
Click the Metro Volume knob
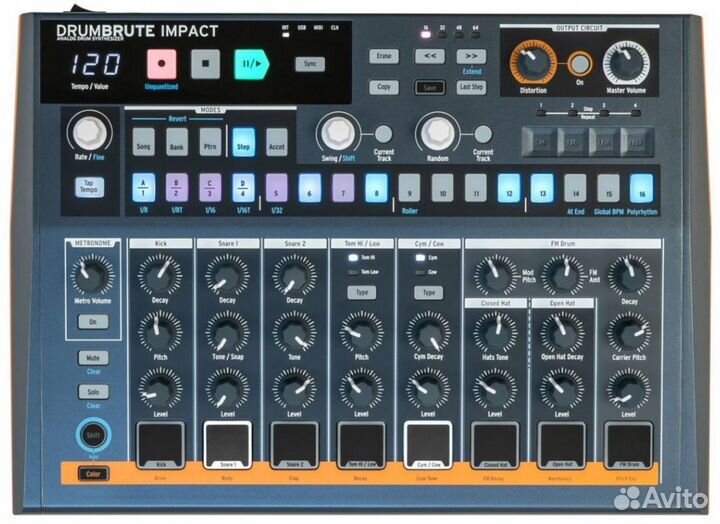92,275
